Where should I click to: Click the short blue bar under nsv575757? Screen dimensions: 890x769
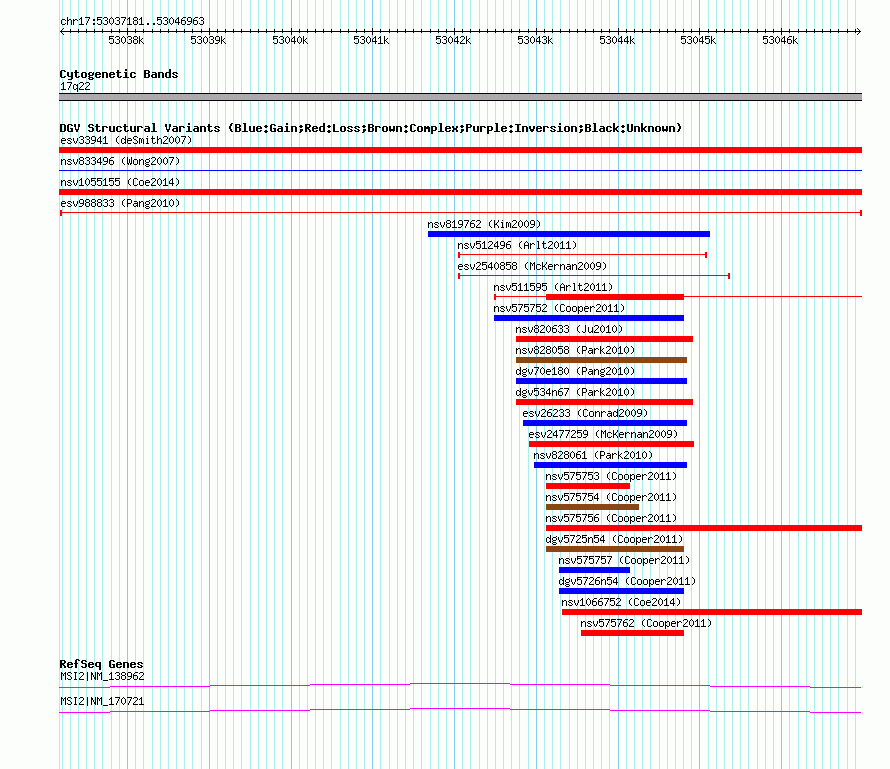594,570
